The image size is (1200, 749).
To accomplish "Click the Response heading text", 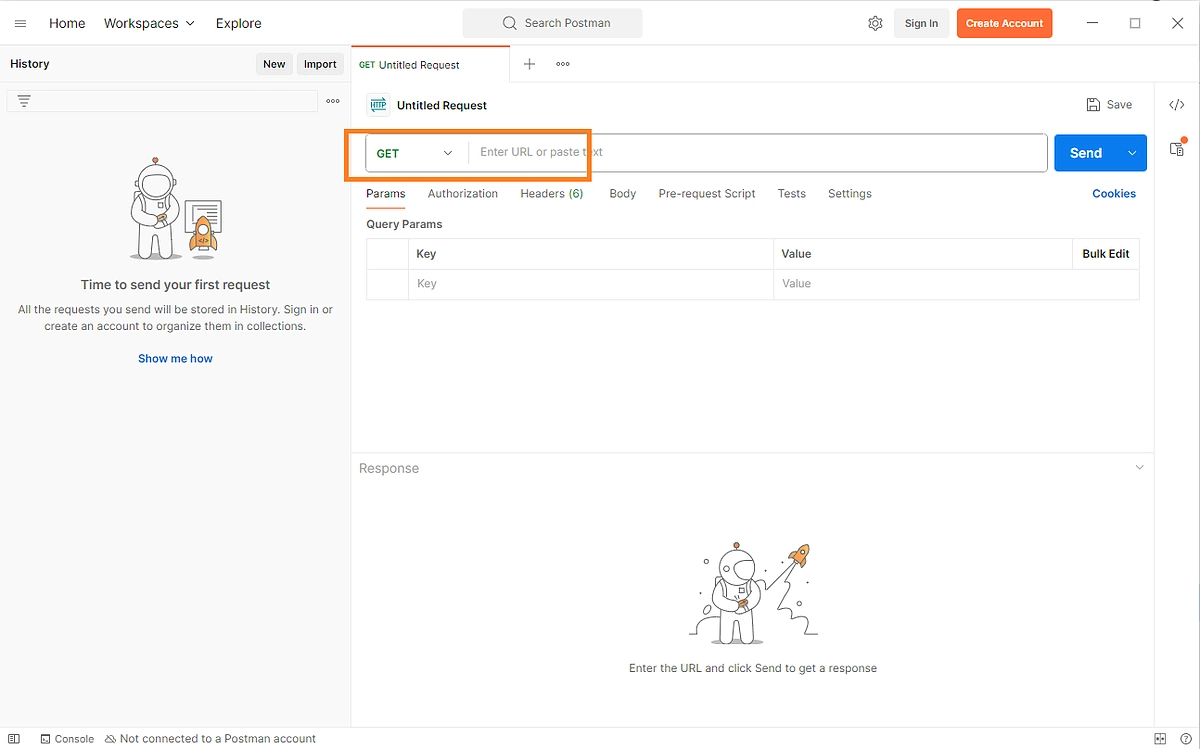I will 389,468.
